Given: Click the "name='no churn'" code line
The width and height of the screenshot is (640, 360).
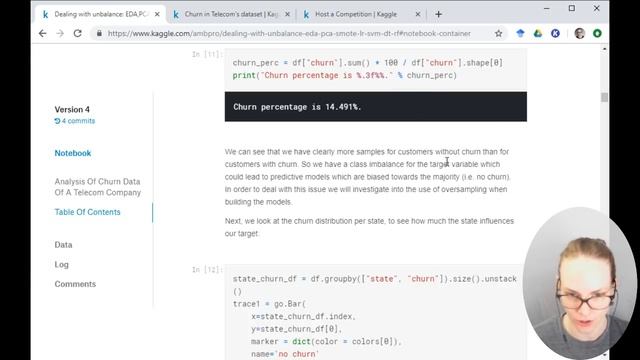Looking at the screenshot, I should pos(285,354).
